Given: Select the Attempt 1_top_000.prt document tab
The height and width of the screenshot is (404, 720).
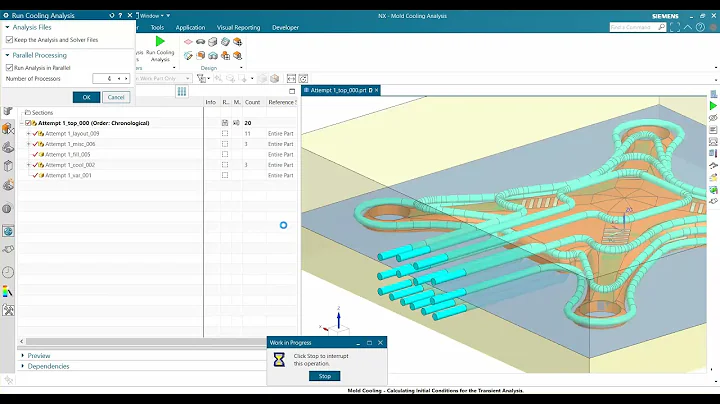Looking at the screenshot, I should (341, 90).
